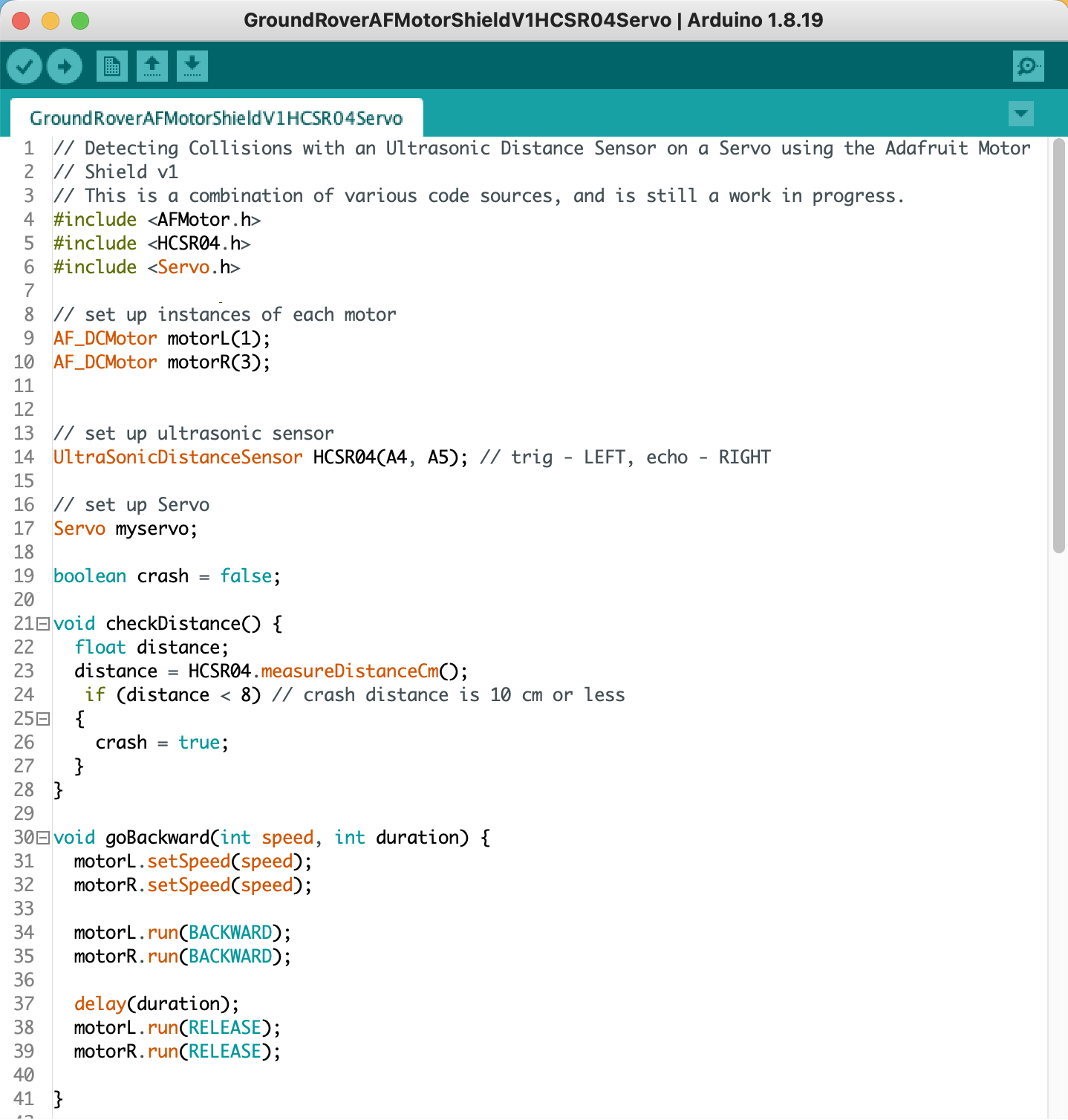Click 'crash = true;' on line 26
The image size is (1068, 1120).
162,743
